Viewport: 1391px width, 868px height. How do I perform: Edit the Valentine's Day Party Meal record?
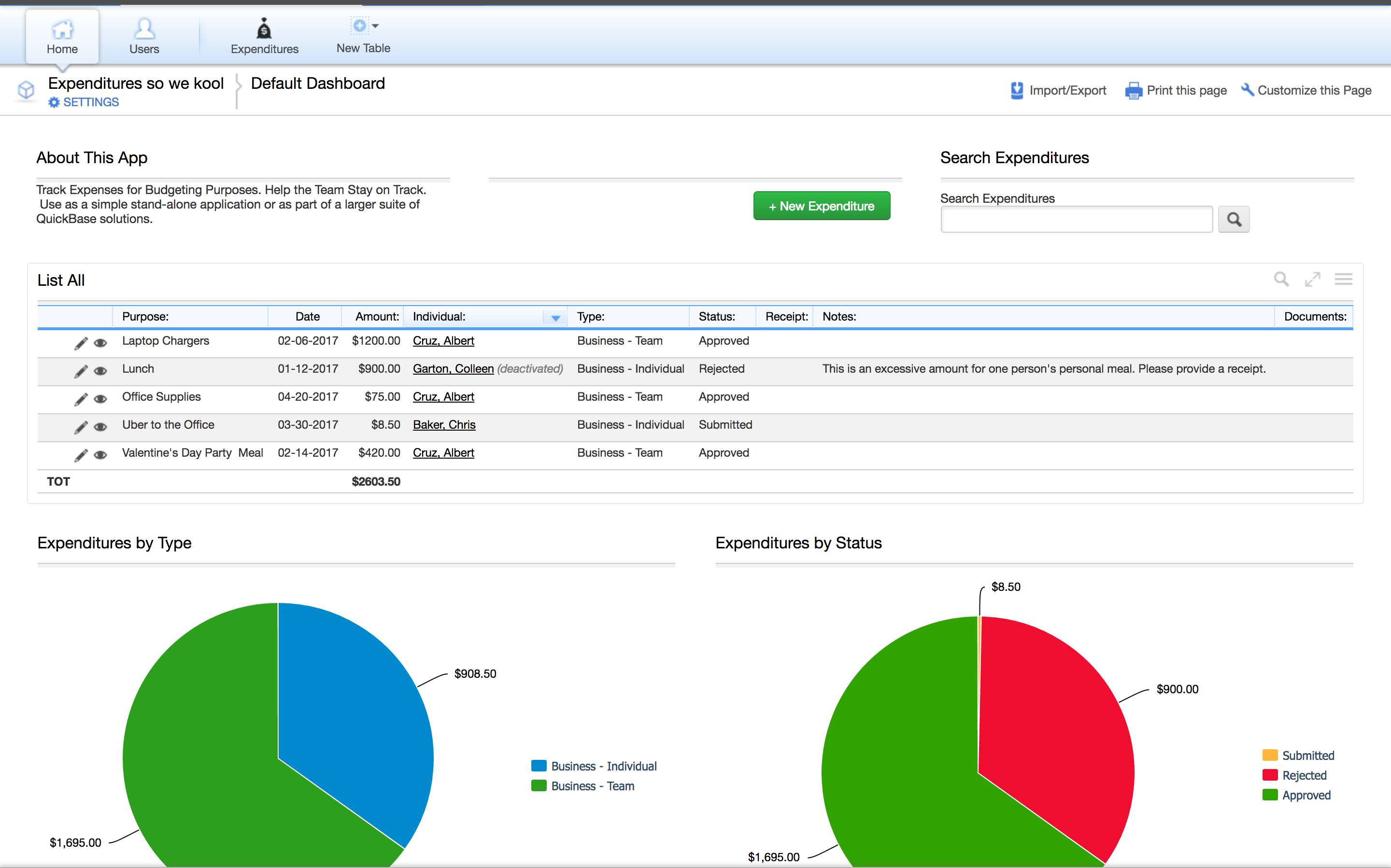[81, 455]
